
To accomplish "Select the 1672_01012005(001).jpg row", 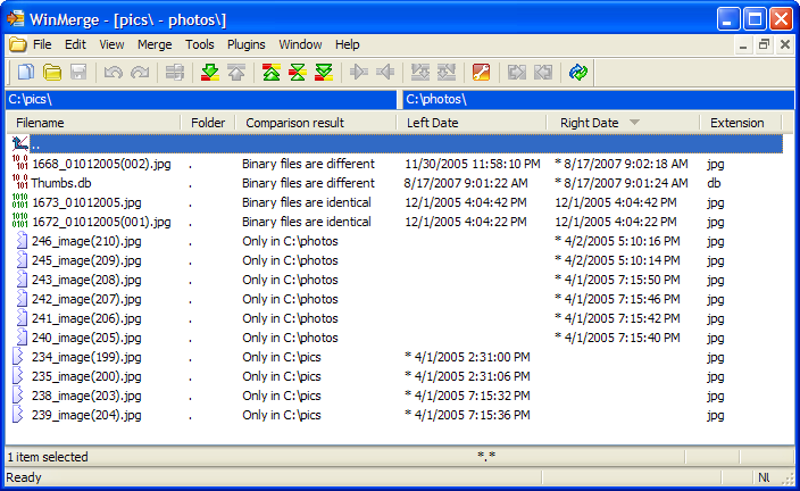I will (x=396, y=222).
